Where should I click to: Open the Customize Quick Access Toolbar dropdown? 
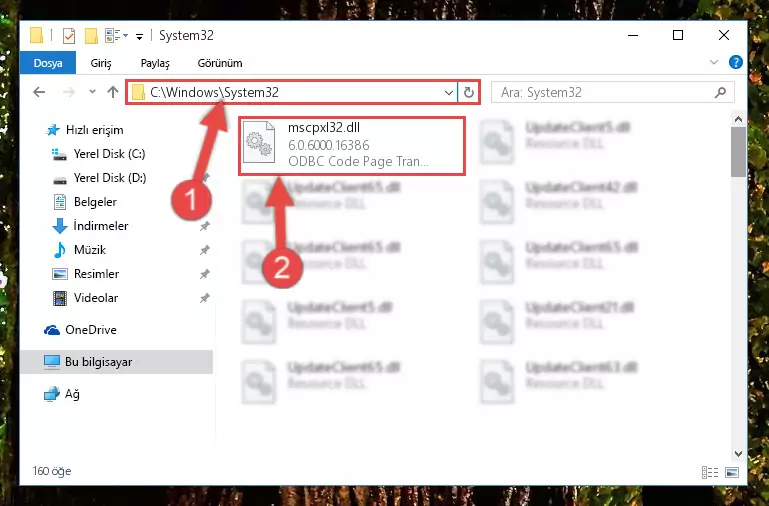[139, 36]
